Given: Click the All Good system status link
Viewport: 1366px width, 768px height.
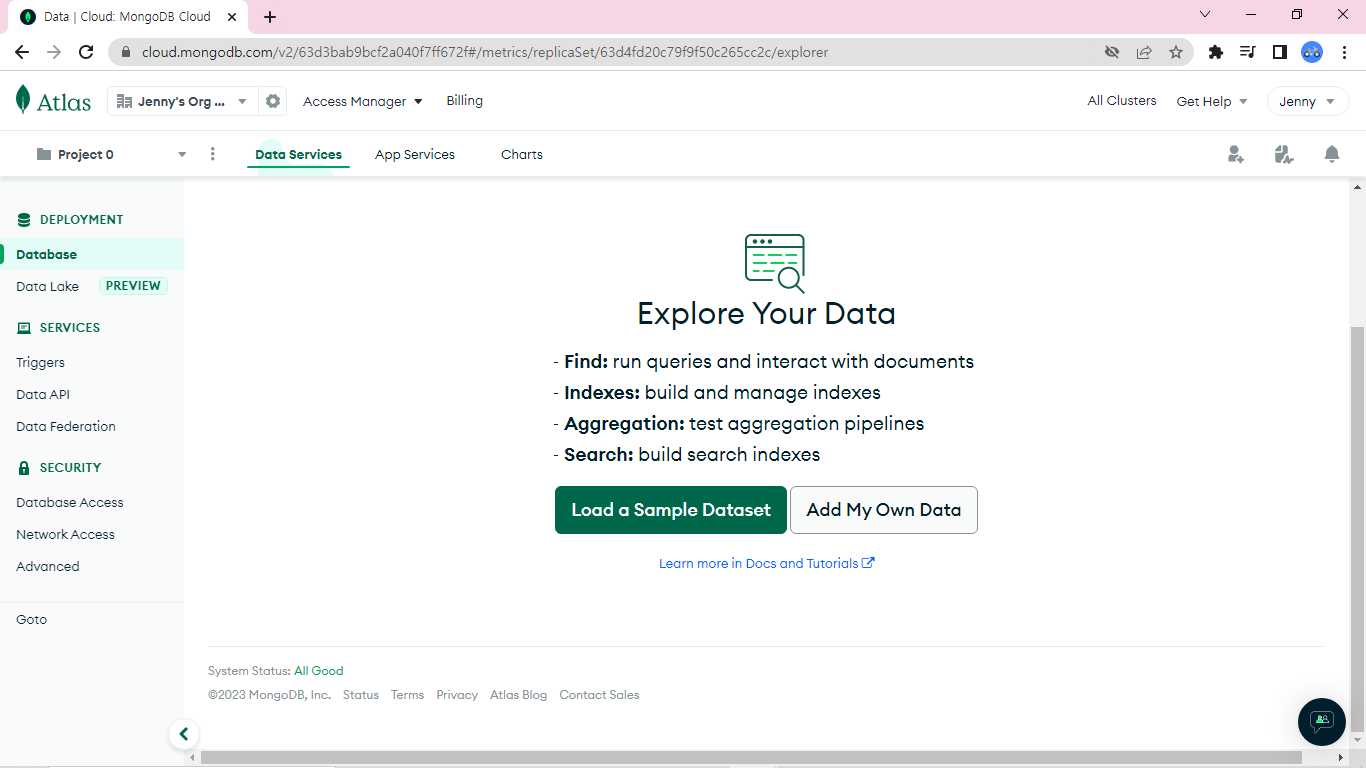Looking at the screenshot, I should click(x=318, y=671).
